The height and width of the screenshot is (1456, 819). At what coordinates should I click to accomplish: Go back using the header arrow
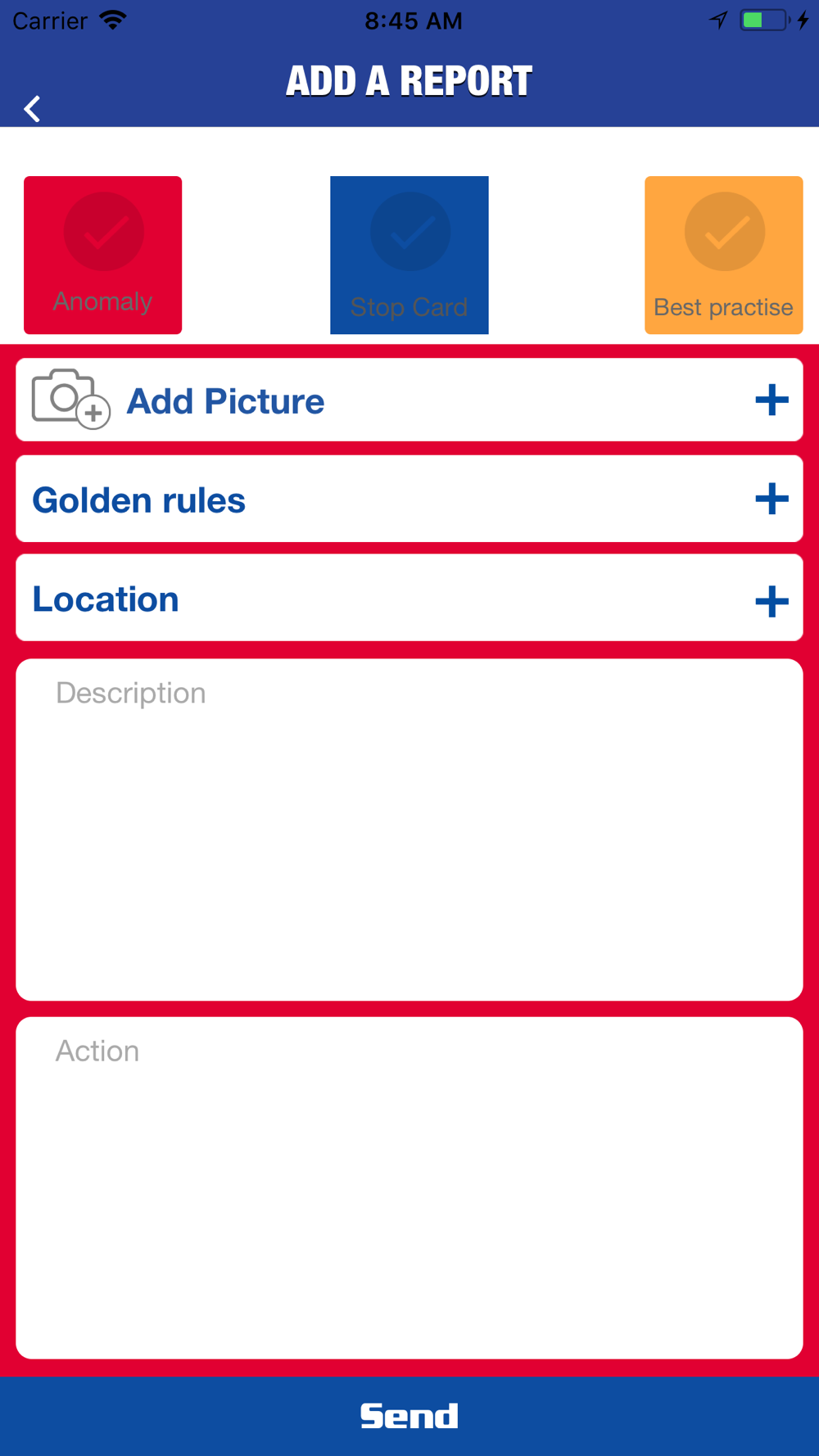32,108
